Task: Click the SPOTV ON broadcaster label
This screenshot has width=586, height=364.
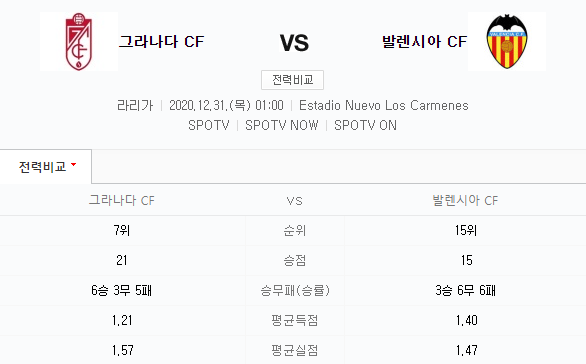Action: pos(366,125)
